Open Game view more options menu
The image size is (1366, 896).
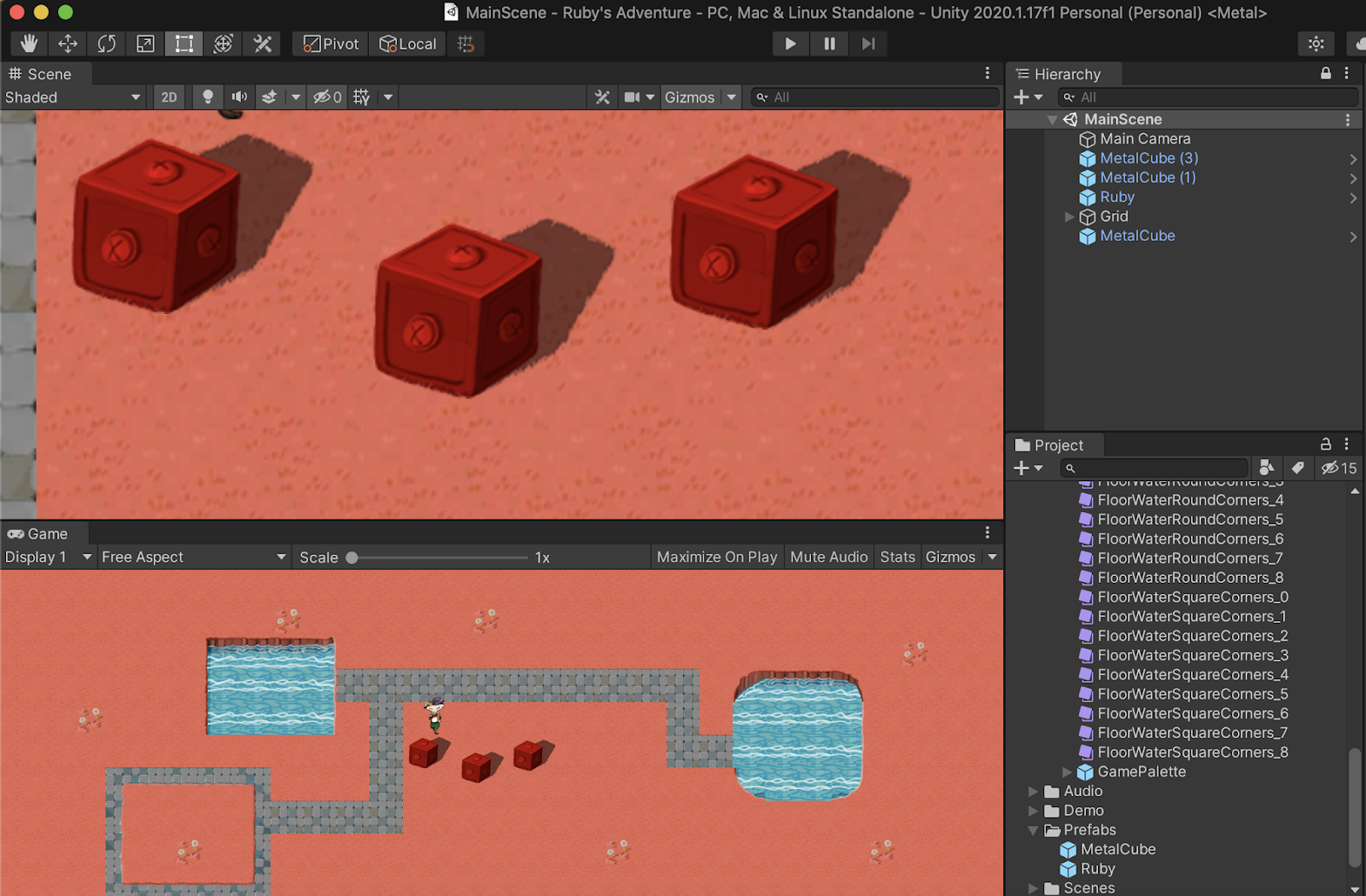(988, 532)
